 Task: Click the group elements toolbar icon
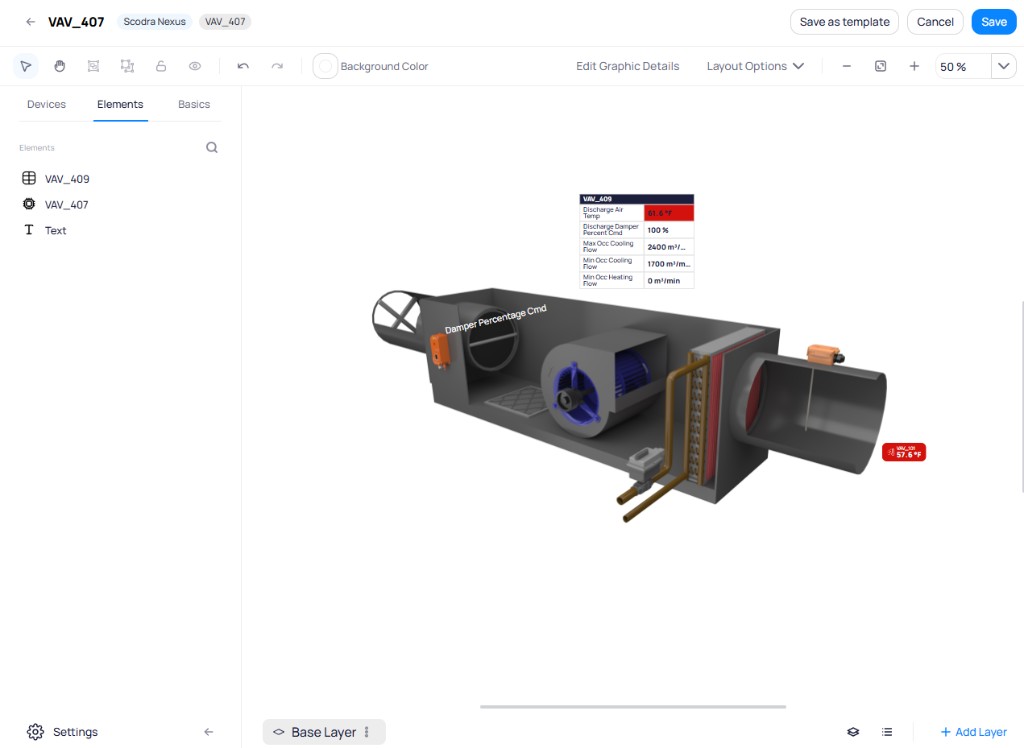point(93,66)
